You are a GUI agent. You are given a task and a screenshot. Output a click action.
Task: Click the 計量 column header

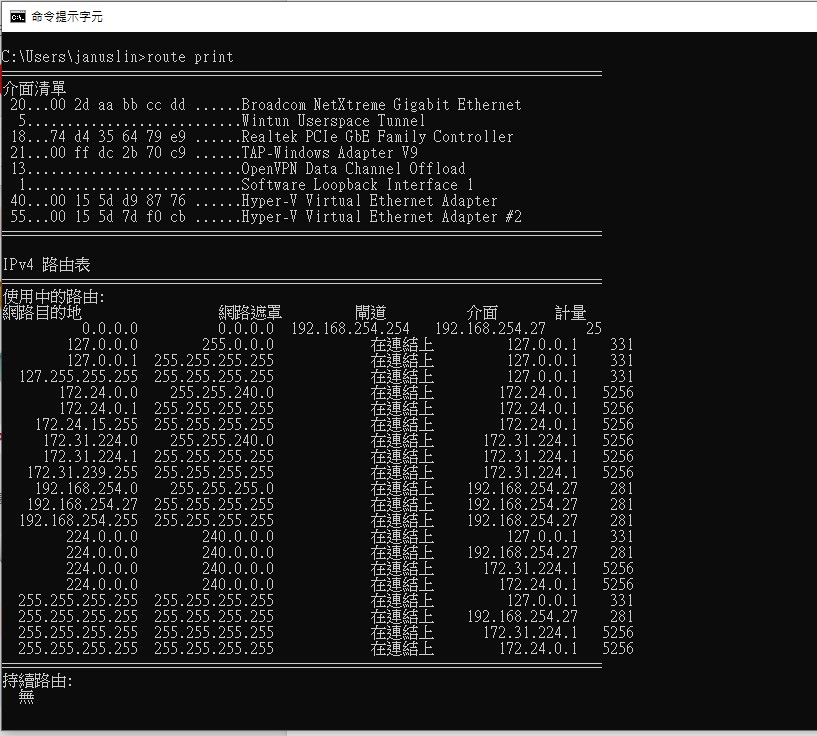[570, 313]
